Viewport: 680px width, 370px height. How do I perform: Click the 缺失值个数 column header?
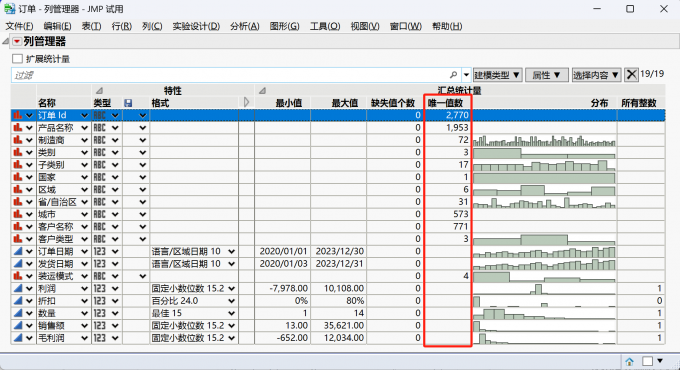(392, 103)
